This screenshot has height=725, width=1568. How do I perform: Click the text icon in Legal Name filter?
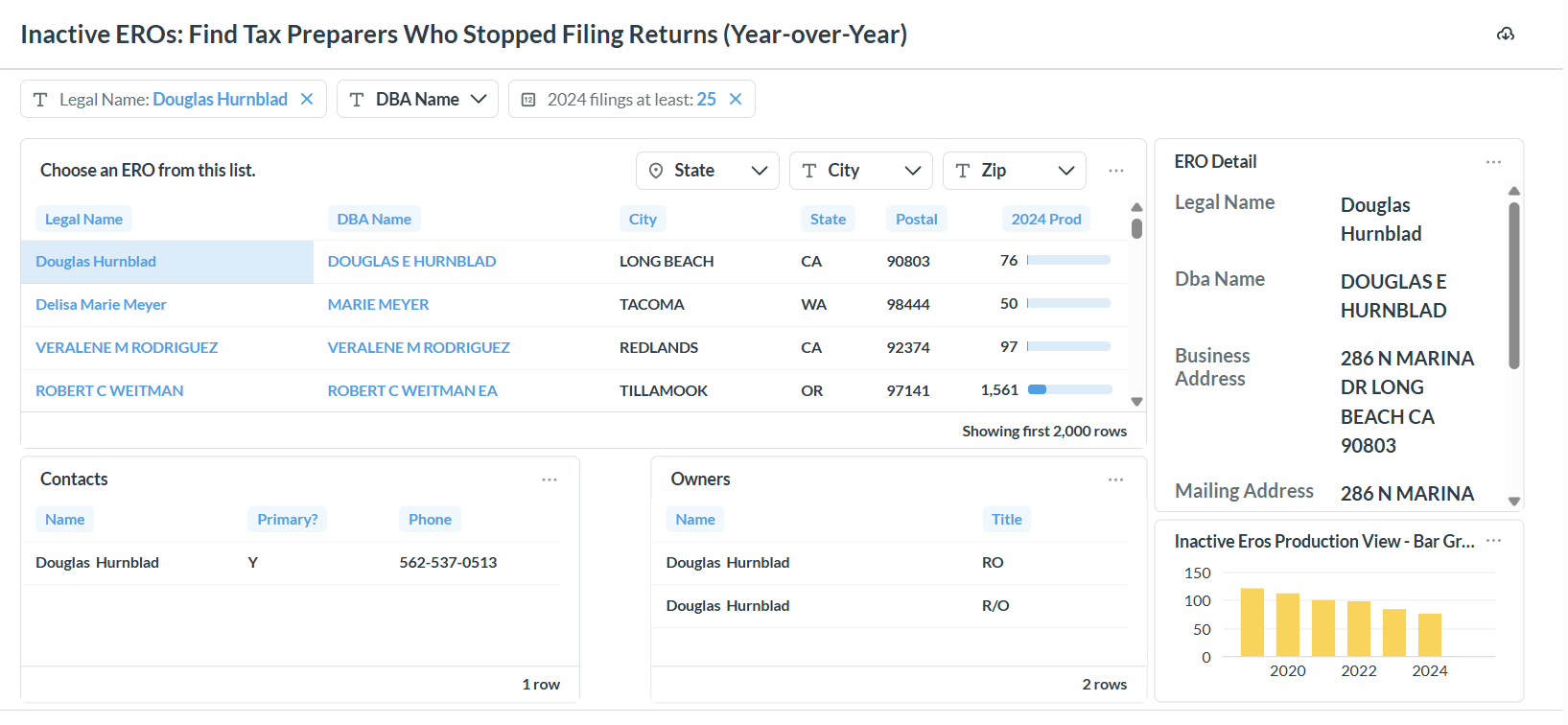(x=40, y=100)
